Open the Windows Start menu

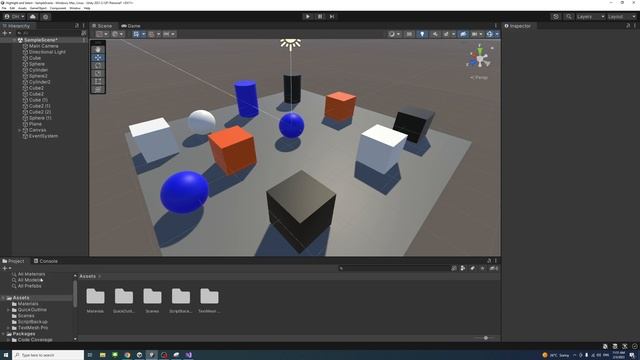(x=6, y=355)
